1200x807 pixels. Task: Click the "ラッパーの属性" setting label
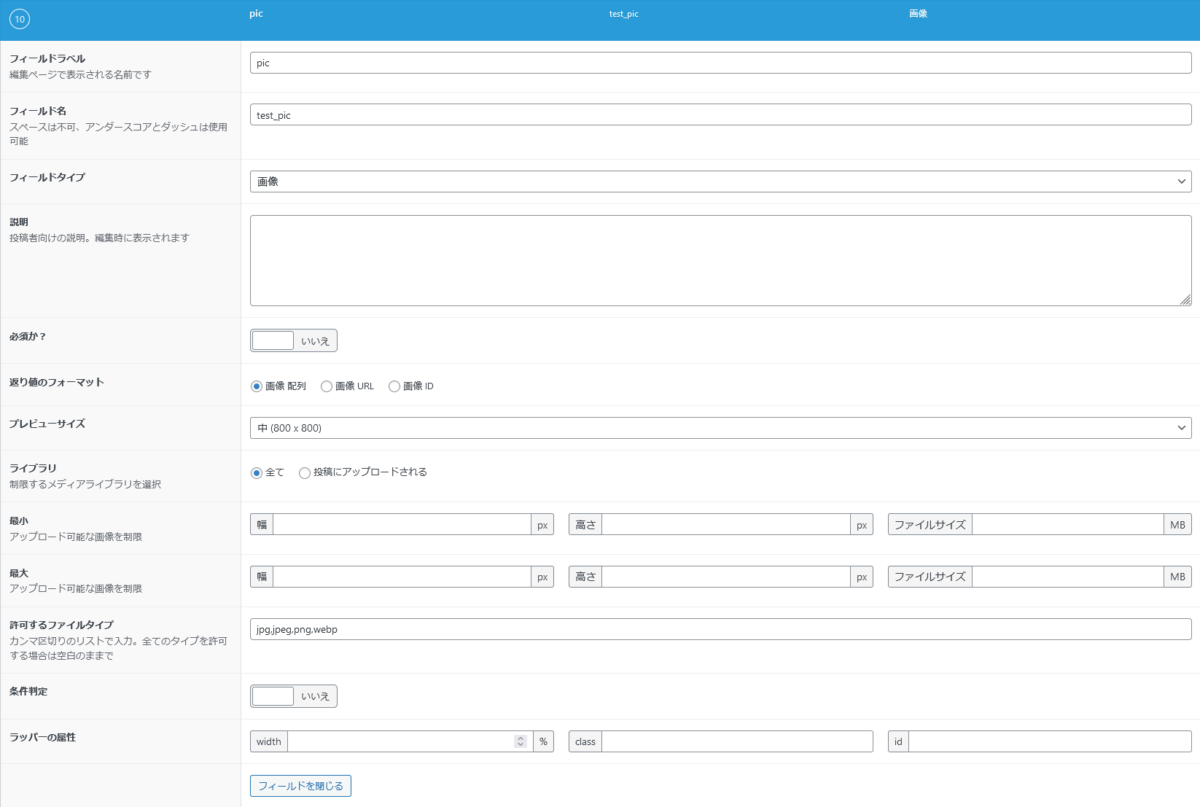43,737
